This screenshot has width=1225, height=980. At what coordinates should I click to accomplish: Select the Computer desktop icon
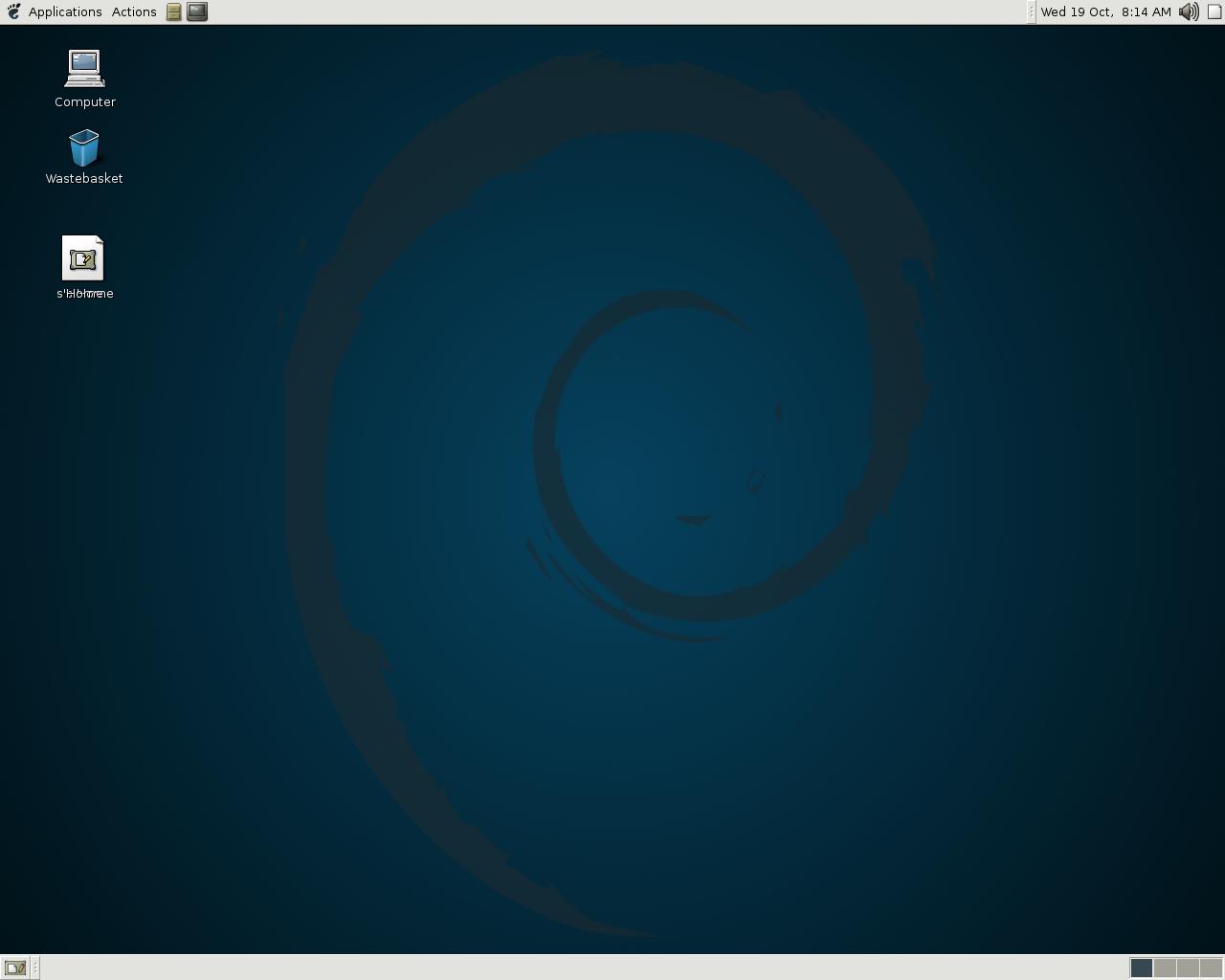tap(84, 69)
